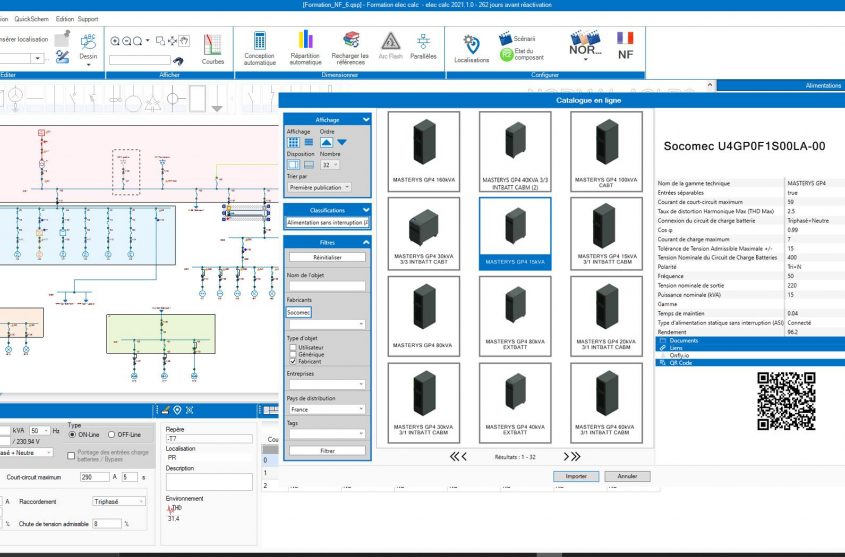Select MASTERYS GP4 80kVA EXTBATT thumbnail
The height and width of the screenshot is (557, 845).
(515, 316)
